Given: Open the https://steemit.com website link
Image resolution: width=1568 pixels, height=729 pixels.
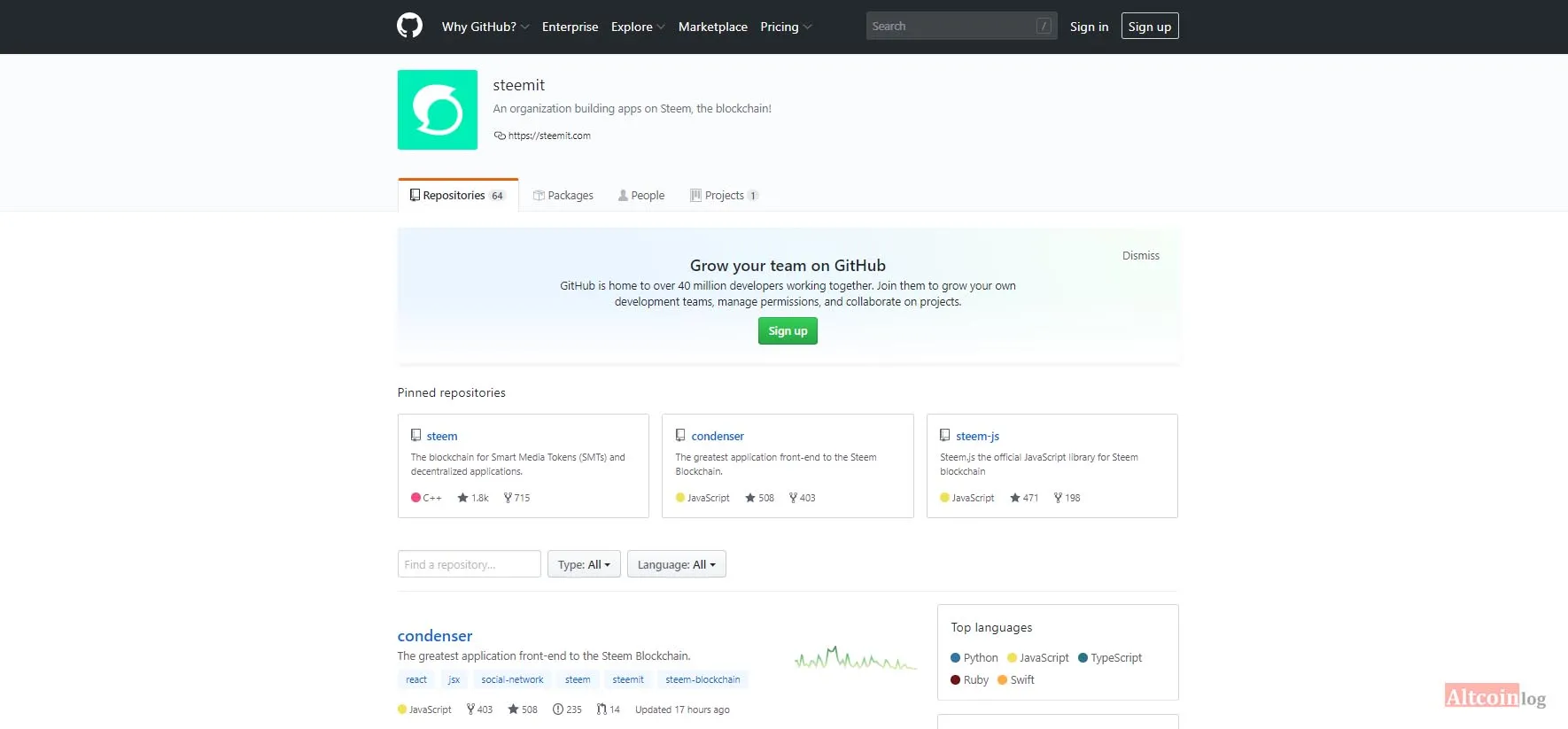Looking at the screenshot, I should pos(549,136).
